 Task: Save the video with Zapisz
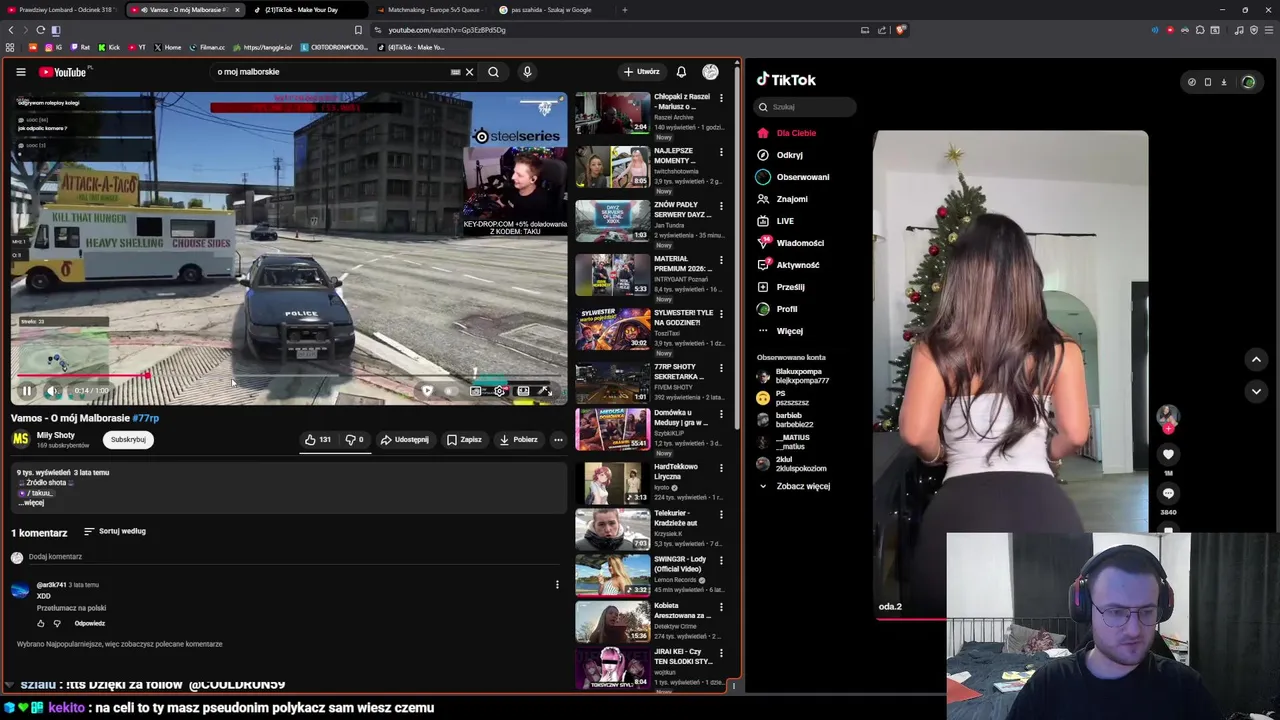[464, 439]
